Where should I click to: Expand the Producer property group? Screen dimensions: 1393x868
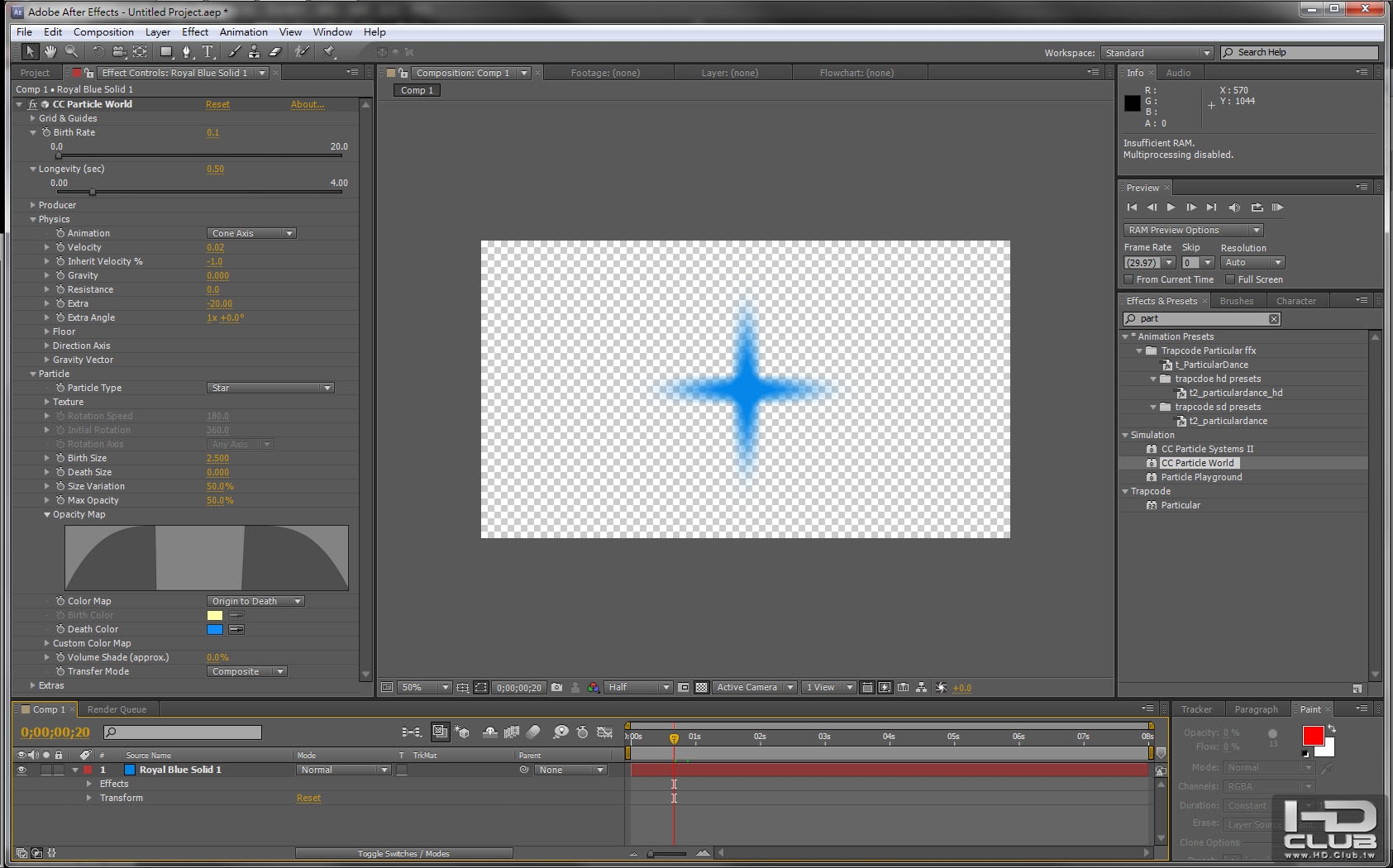[x=33, y=205]
